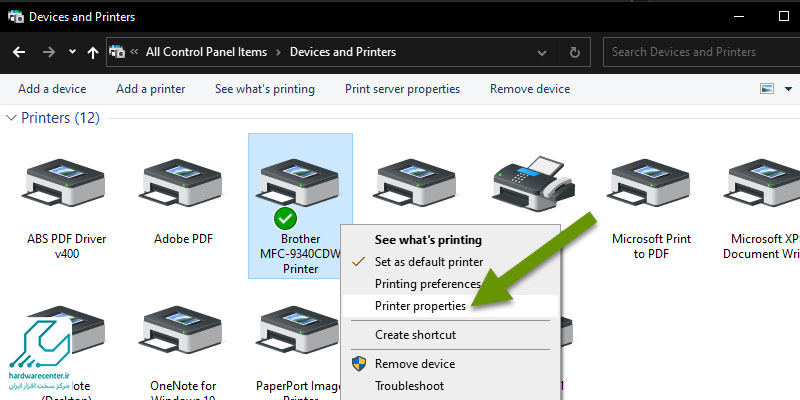Click Print server properties
The width and height of the screenshot is (800, 400).
point(402,89)
